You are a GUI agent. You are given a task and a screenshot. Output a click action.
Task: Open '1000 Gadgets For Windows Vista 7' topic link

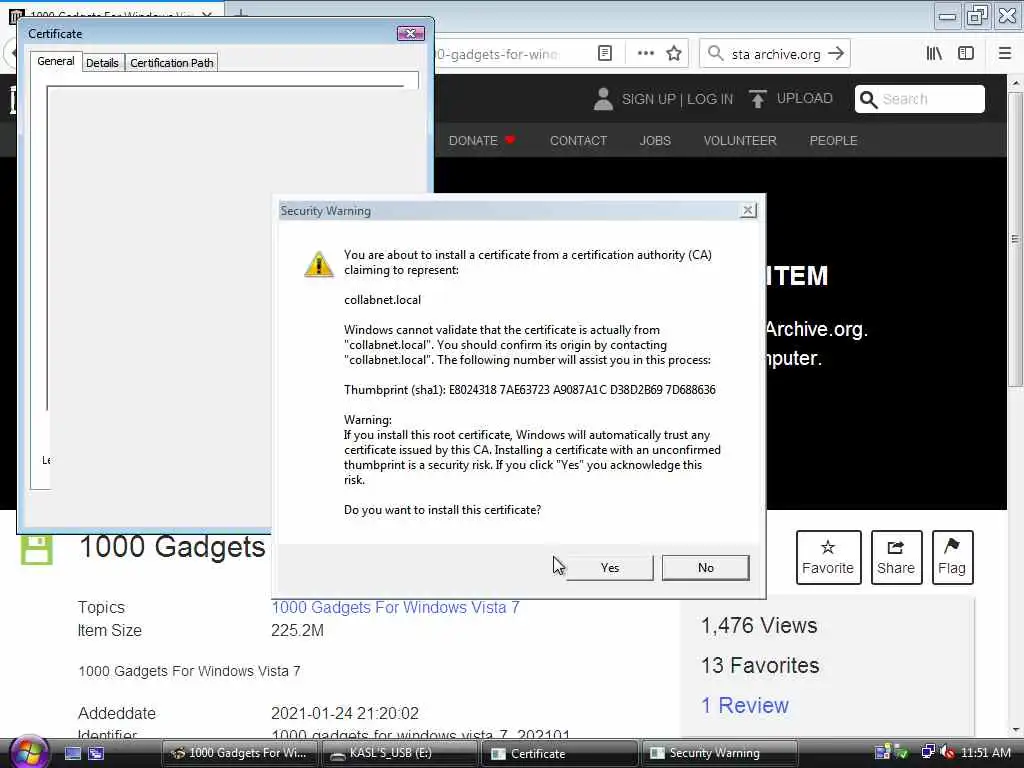395,607
